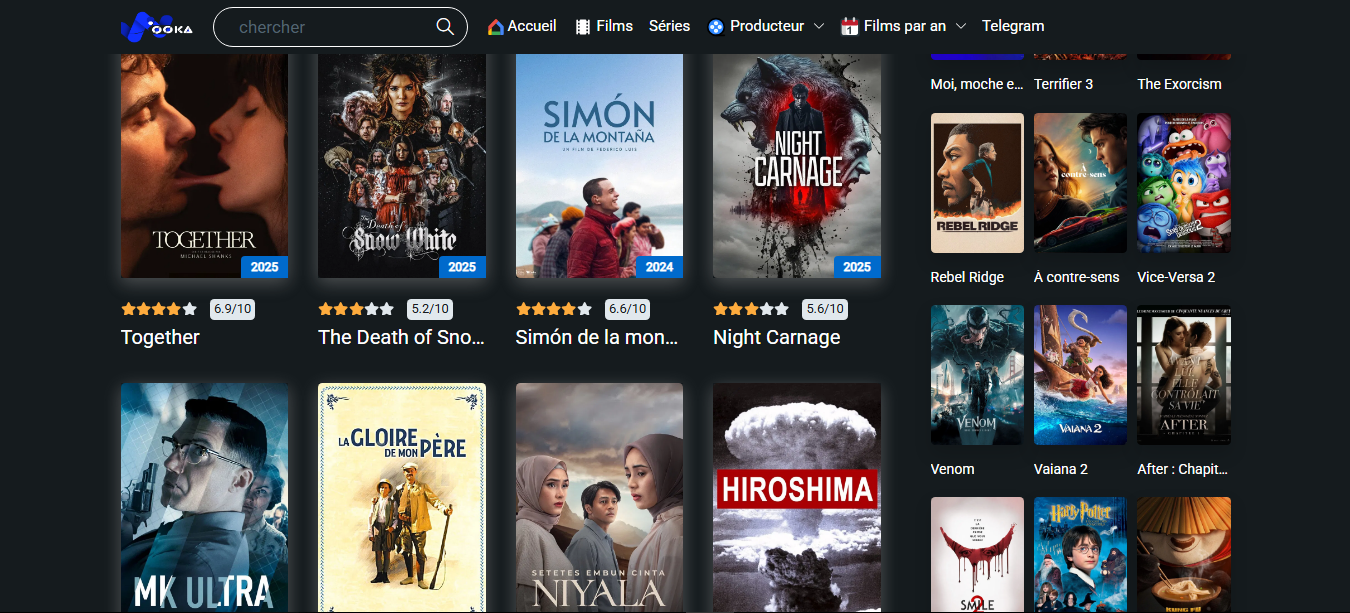Viewport: 1350px width, 613px height.
Task: Open the Kung Fu Panda sidebar poster
Action: (1184, 555)
